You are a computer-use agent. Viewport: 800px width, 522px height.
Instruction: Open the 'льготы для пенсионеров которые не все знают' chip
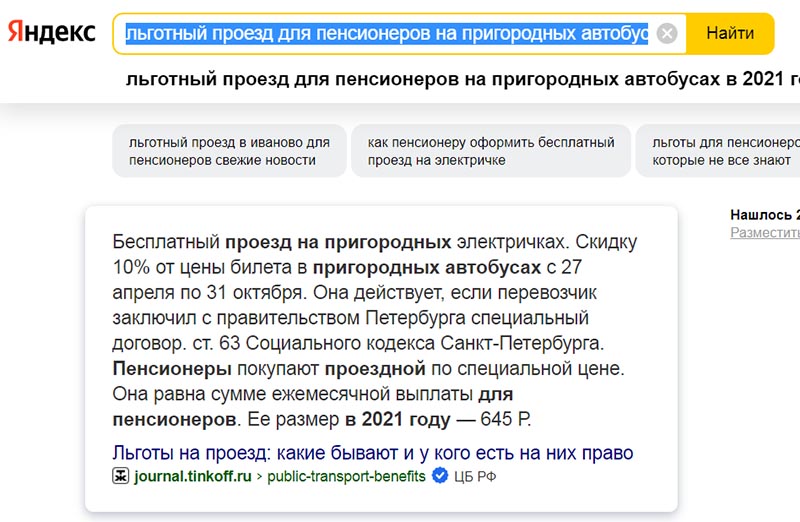pos(718,151)
